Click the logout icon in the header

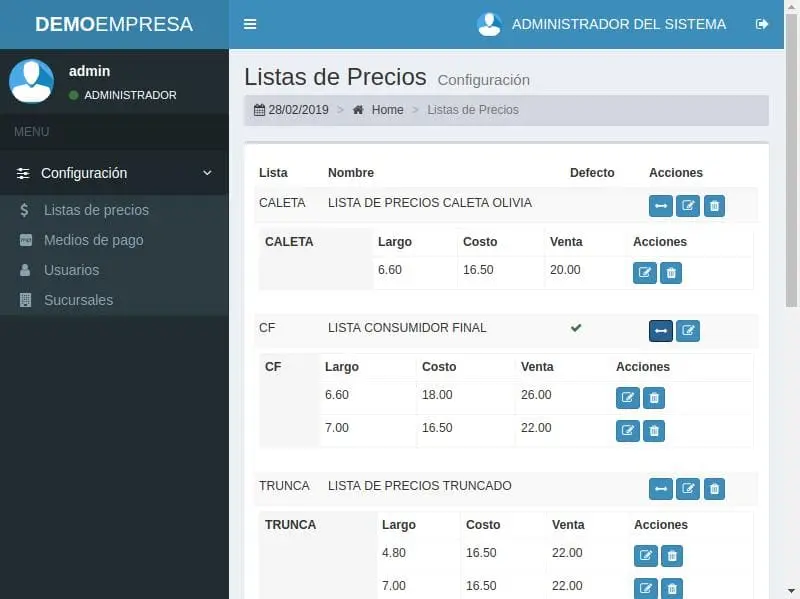(762, 24)
